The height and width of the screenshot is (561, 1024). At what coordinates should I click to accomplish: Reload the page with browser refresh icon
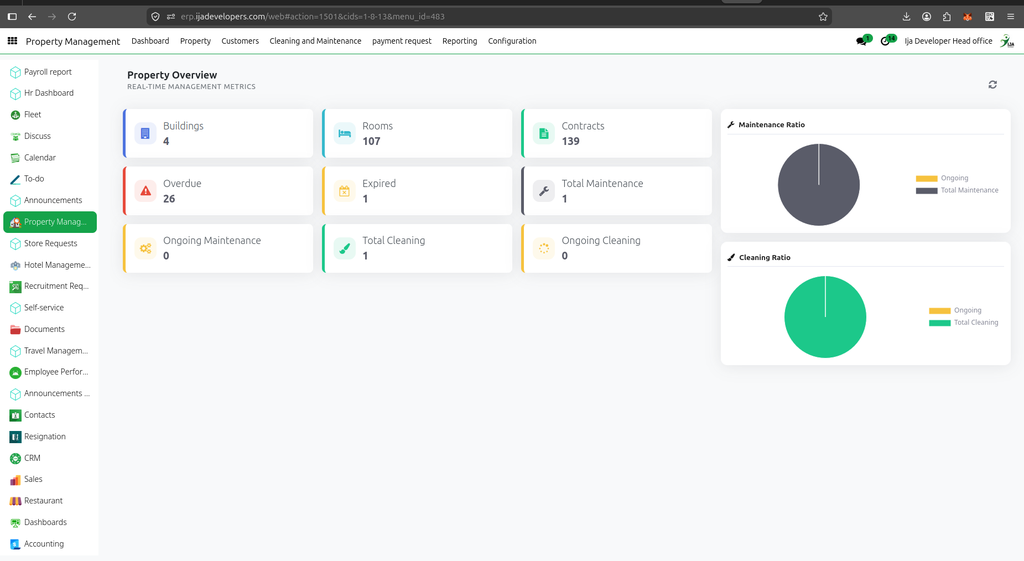click(72, 16)
